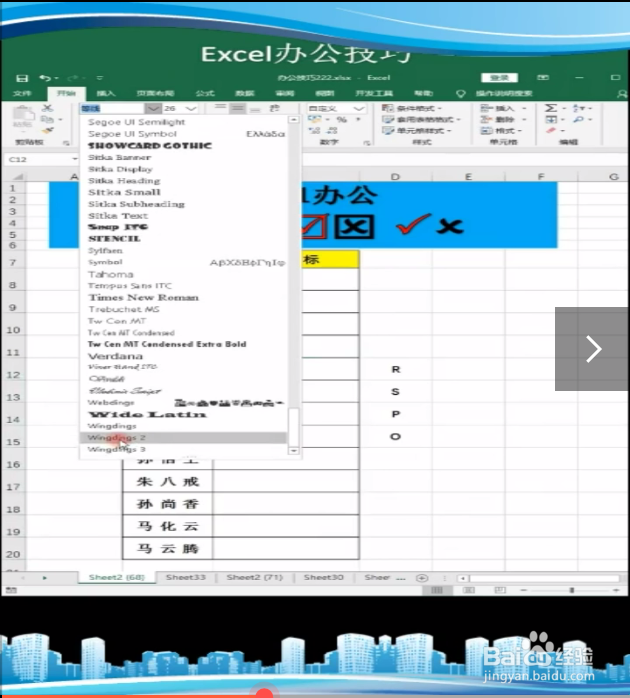The width and height of the screenshot is (630, 698).
Task: Click the top align icon
Action: click(220, 108)
